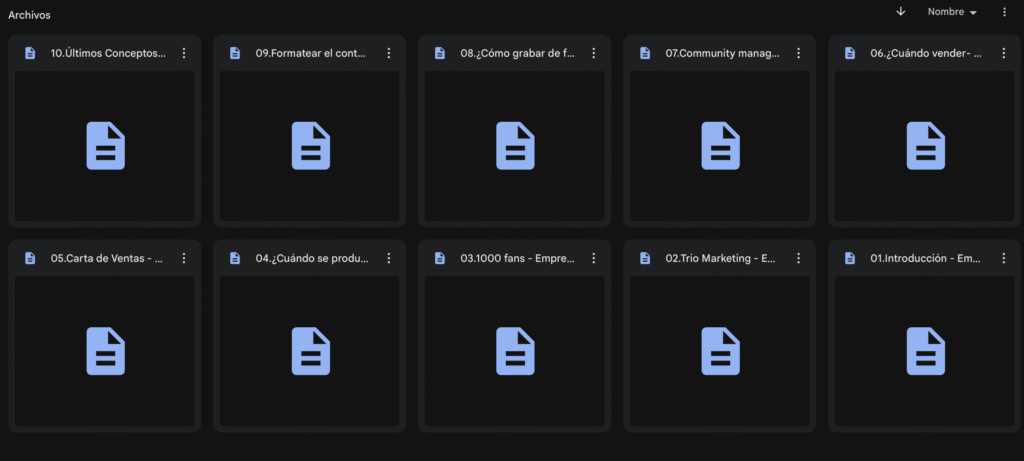Click the 01.Introducción file title
The width and height of the screenshot is (1024, 461).
925,258
